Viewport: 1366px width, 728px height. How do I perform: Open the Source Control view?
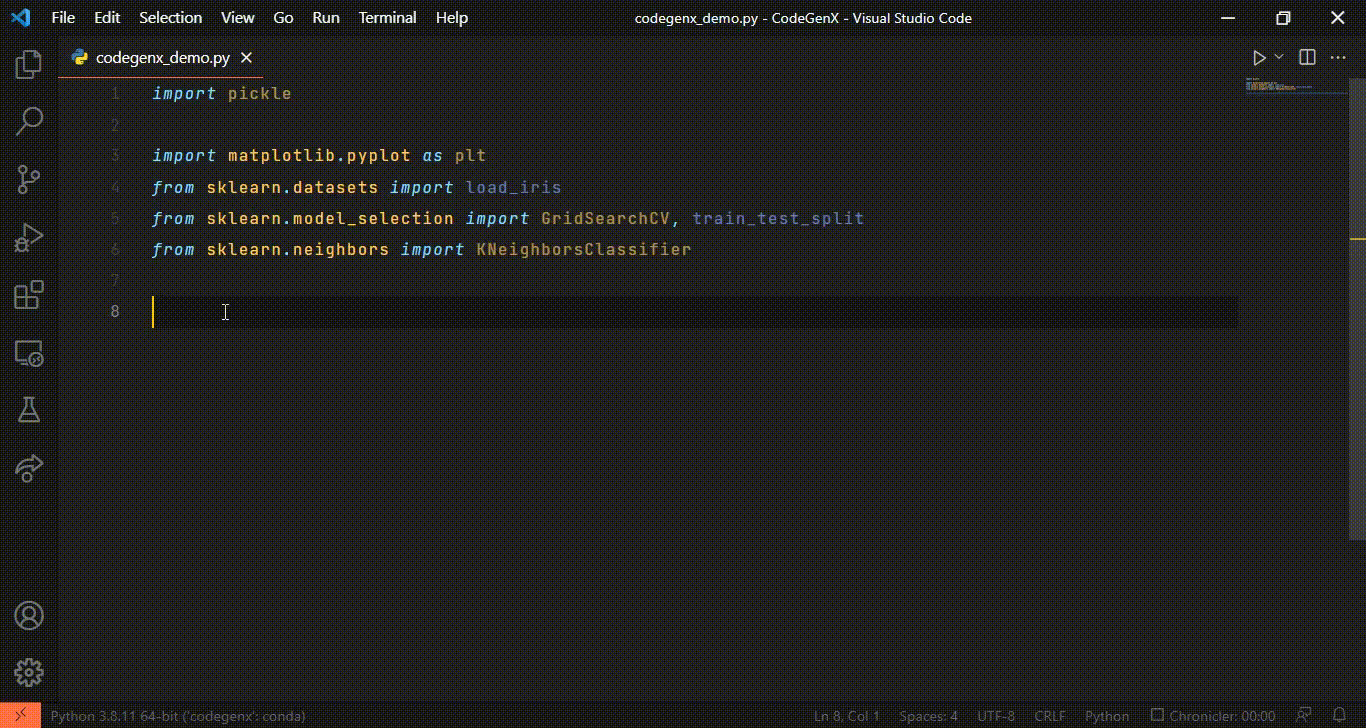tap(29, 180)
